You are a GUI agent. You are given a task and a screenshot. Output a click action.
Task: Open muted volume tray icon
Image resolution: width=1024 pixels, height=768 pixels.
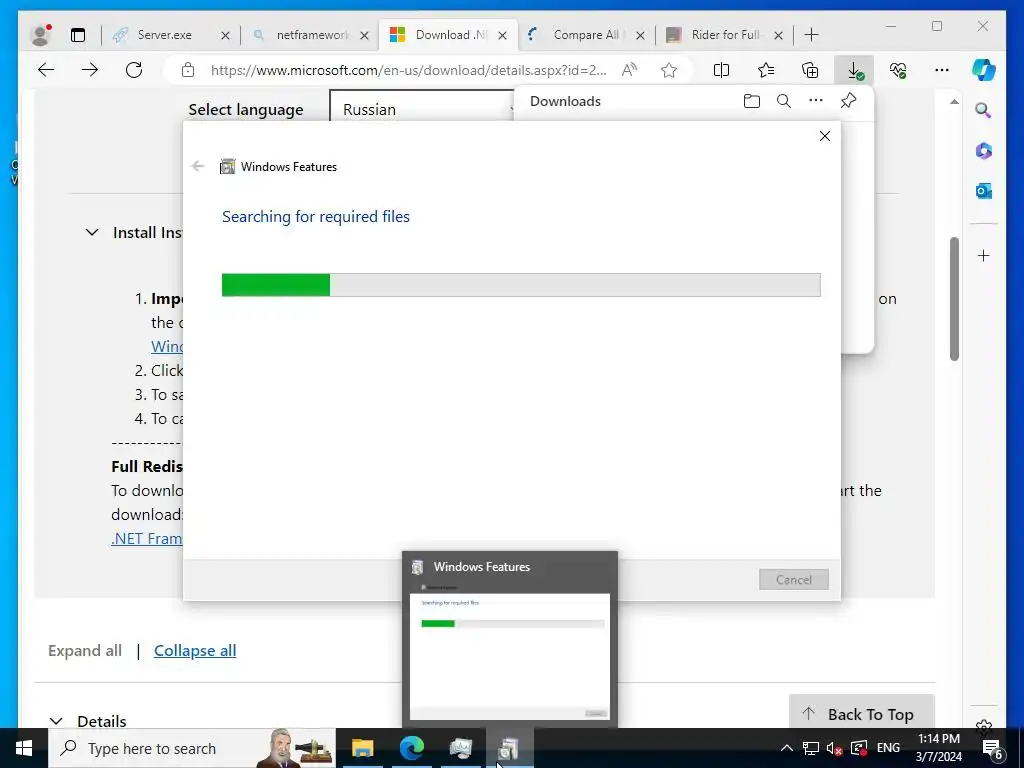tap(834, 748)
